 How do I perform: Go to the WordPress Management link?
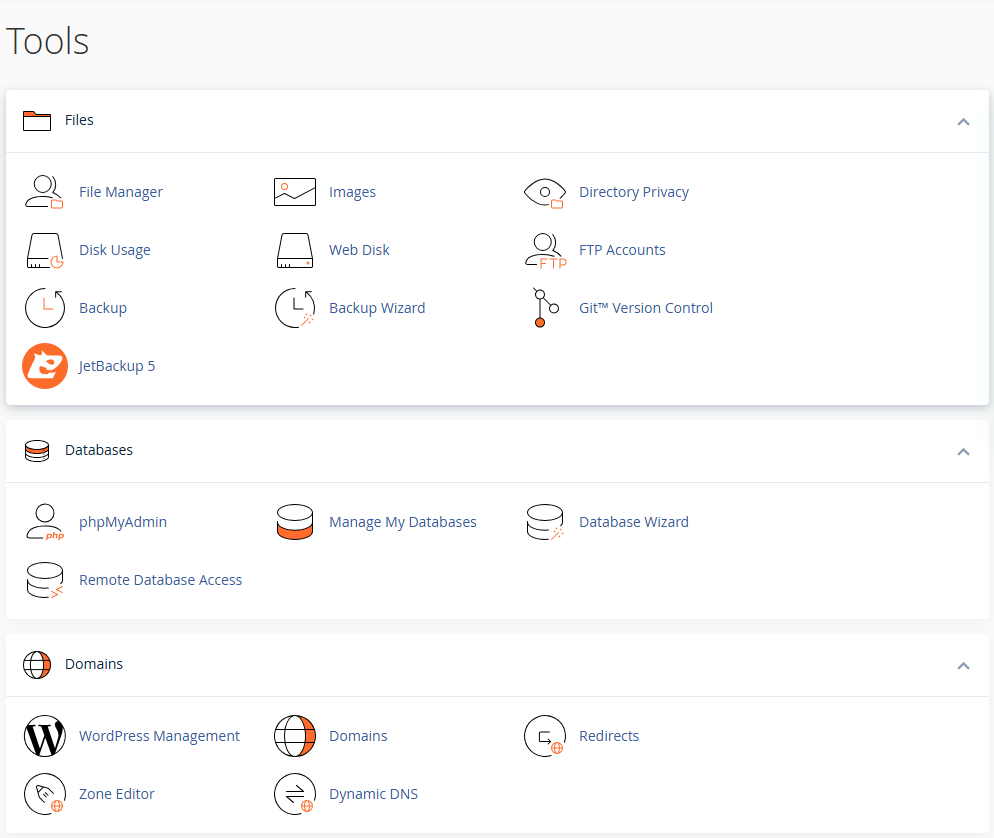160,737
